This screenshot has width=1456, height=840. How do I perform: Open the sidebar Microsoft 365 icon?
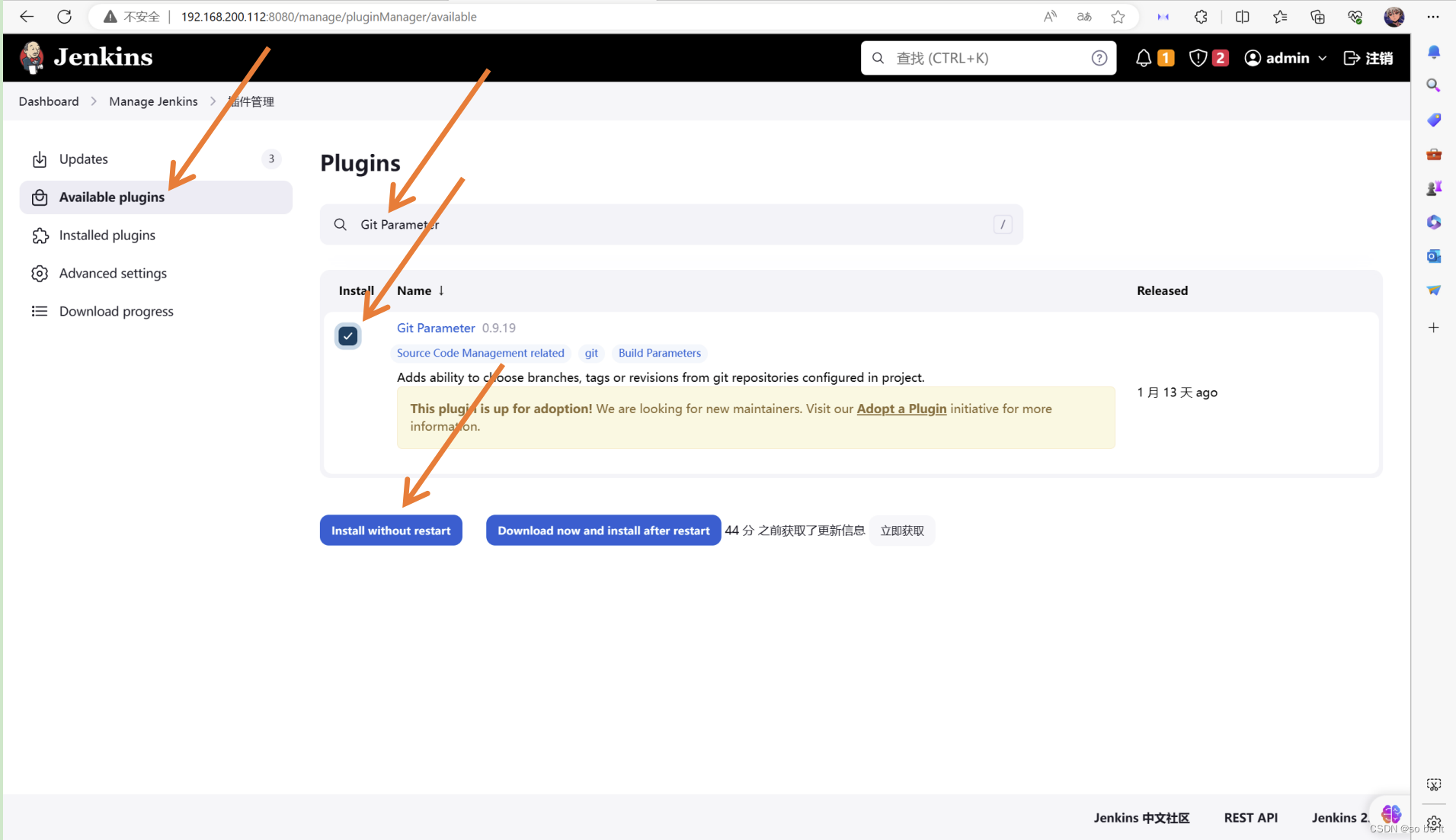[1433, 222]
